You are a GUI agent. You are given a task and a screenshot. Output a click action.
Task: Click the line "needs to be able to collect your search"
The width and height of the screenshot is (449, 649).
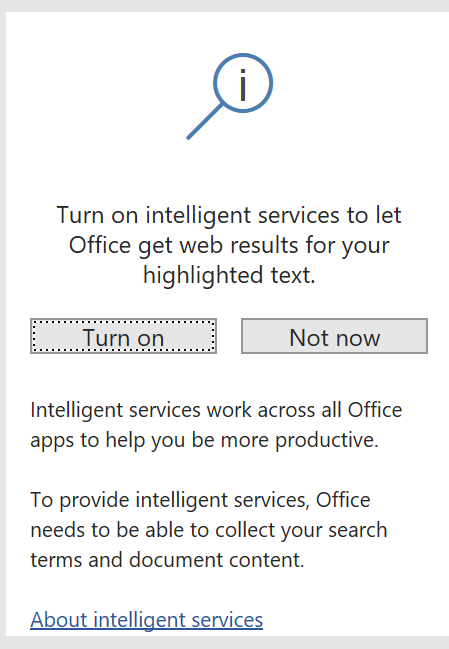click(x=209, y=530)
